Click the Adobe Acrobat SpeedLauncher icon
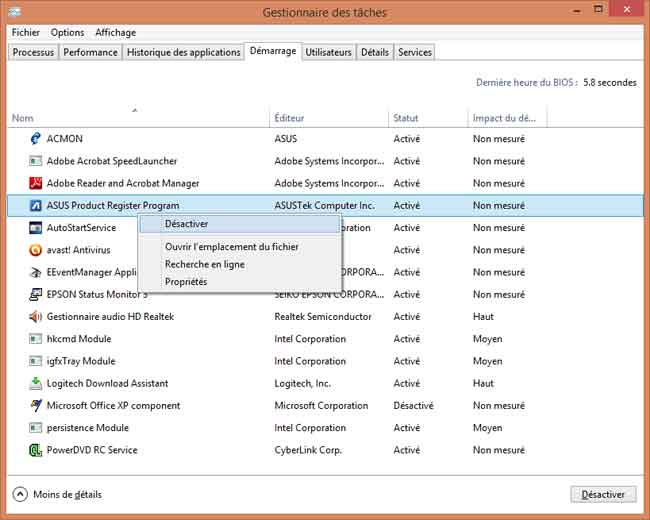Viewport: 650px width, 520px height. [x=36, y=161]
